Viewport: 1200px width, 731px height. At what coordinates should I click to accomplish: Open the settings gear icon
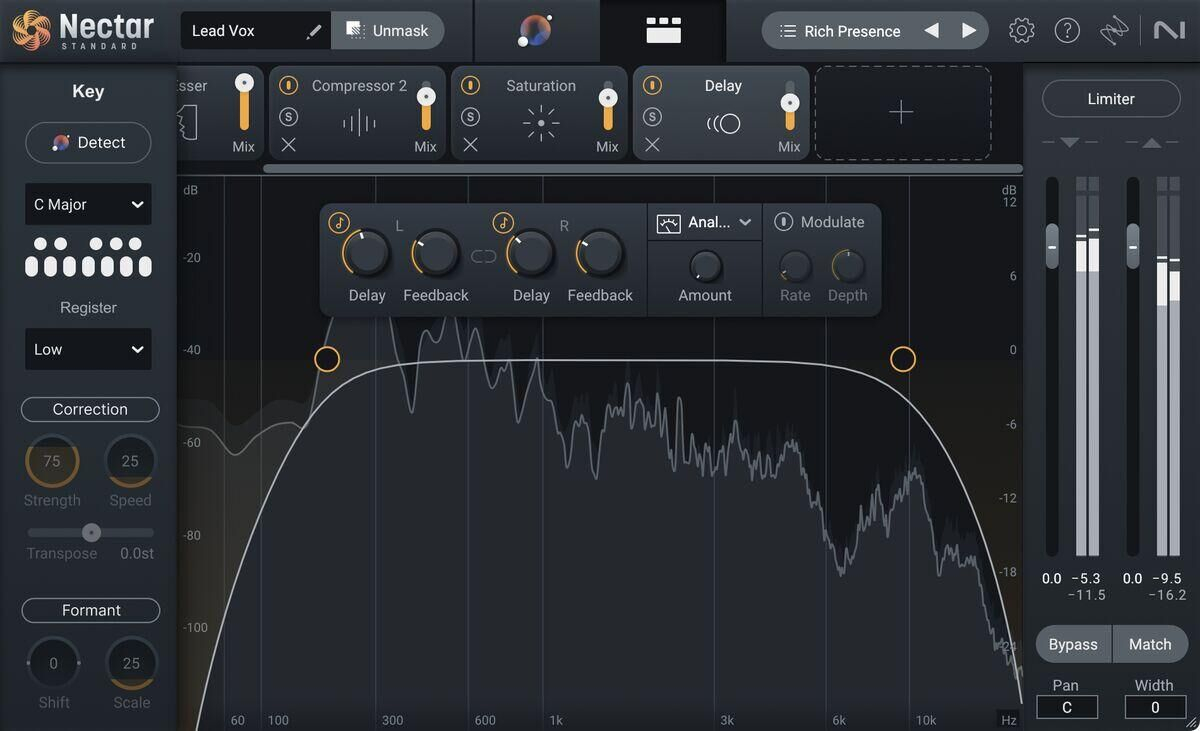point(1021,31)
